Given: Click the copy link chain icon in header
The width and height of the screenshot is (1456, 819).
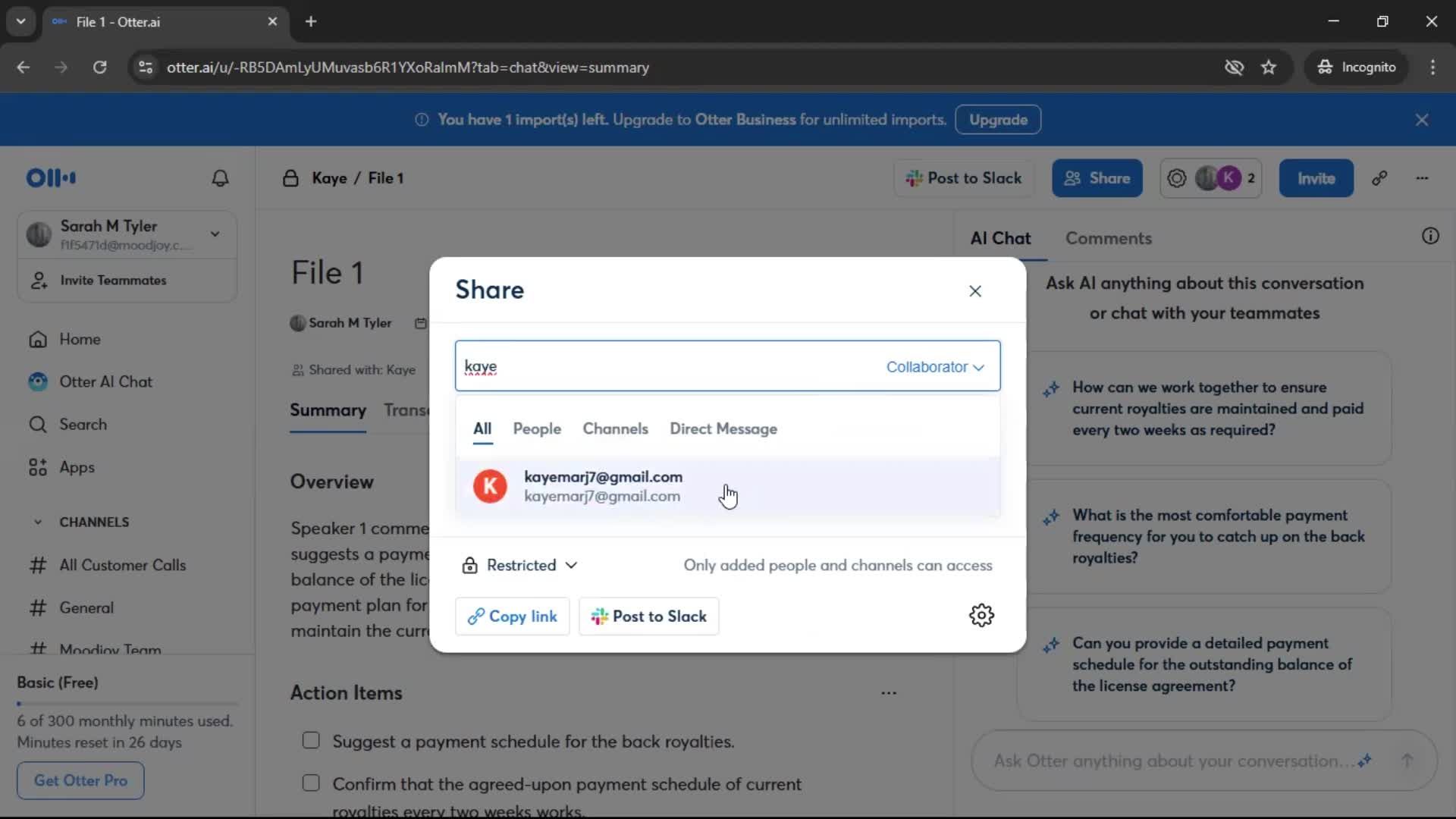Looking at the screenshot, I should (1379, 178).
